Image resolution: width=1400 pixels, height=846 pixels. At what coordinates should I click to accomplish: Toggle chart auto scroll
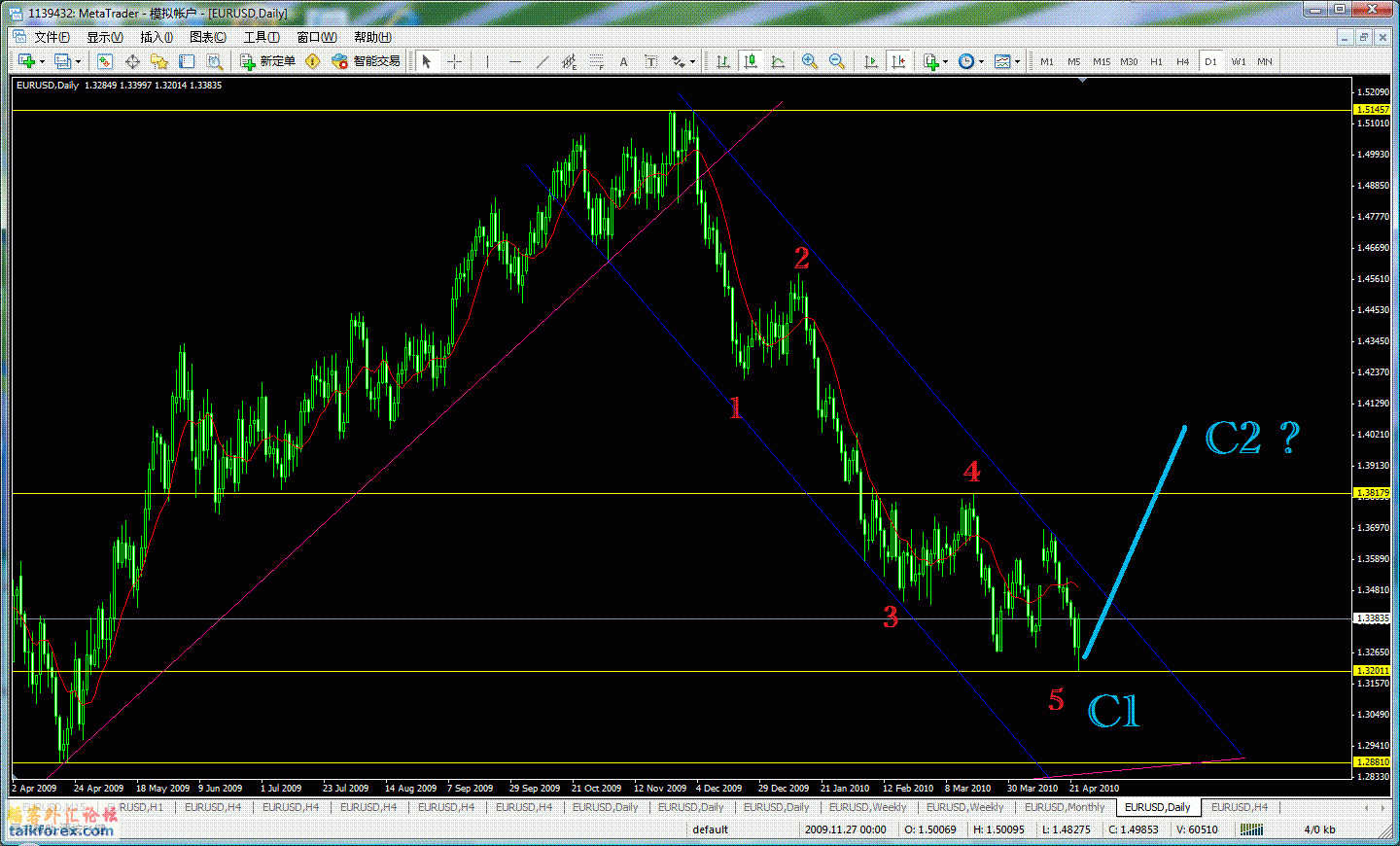[871, 61]
